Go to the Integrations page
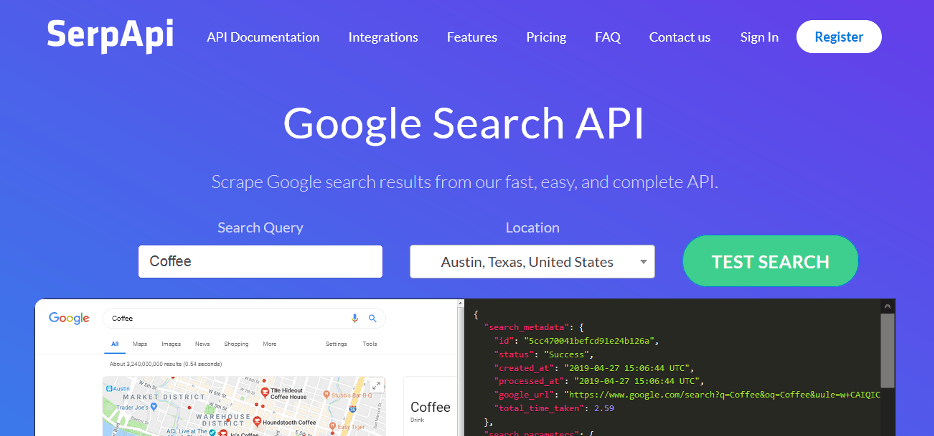This screenshot has height=436, width=934. click(x=383, y=37)
